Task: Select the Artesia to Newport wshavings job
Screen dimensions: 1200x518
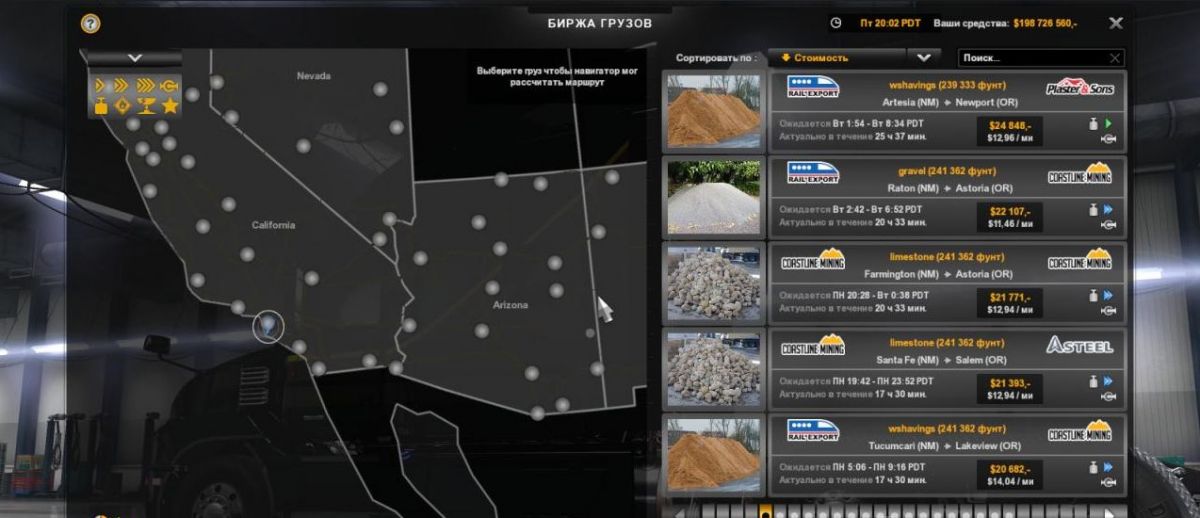Action: pyautogui.click(x=946, y=110)
